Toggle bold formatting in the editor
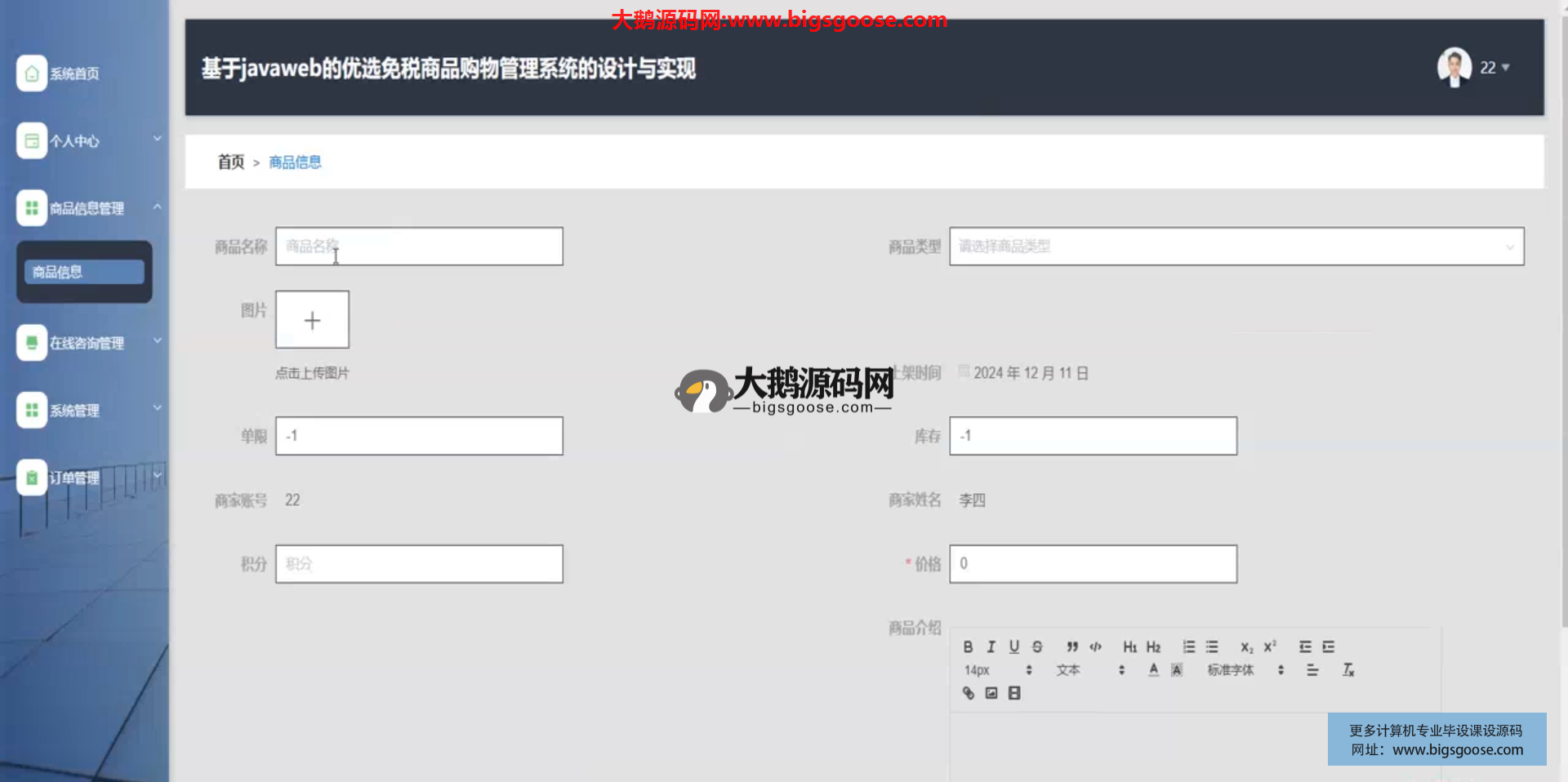Screen dimensions: 1568x782 point(968,646)
